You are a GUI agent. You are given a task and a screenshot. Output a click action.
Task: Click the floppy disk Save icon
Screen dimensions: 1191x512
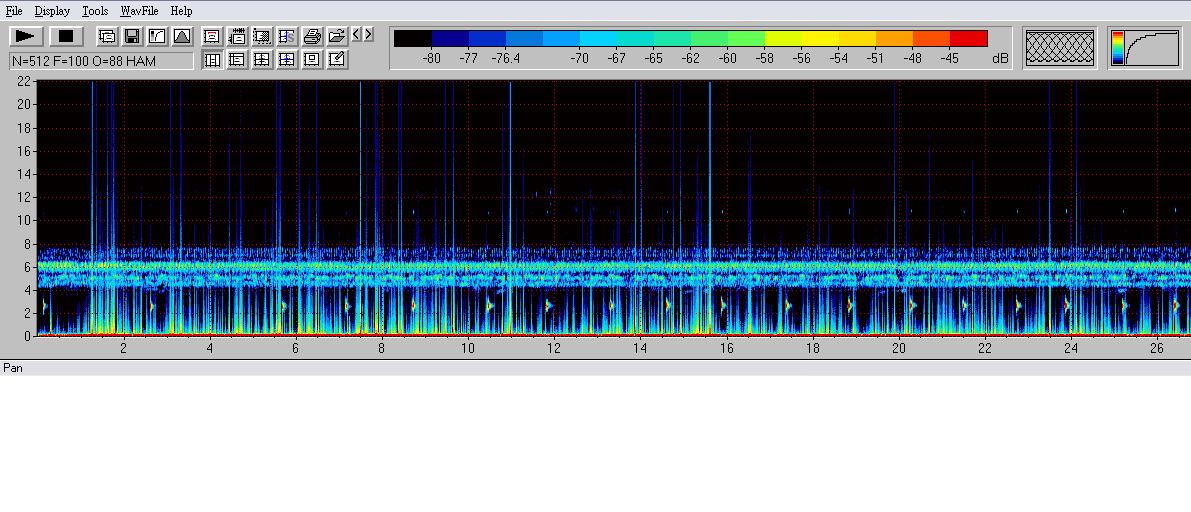[132, 36]
